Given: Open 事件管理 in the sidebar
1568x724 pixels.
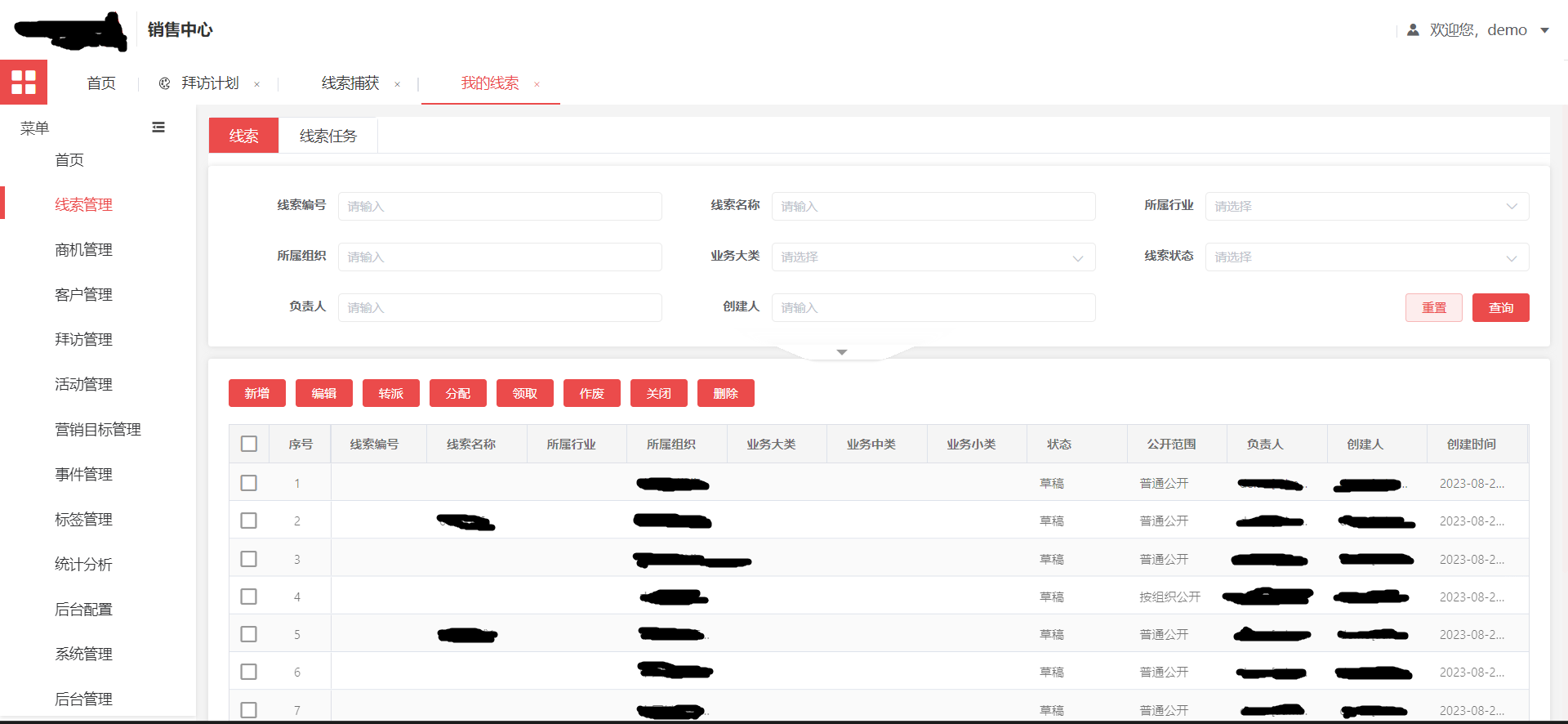Looking at the screenshot, I should coord(83,474).
